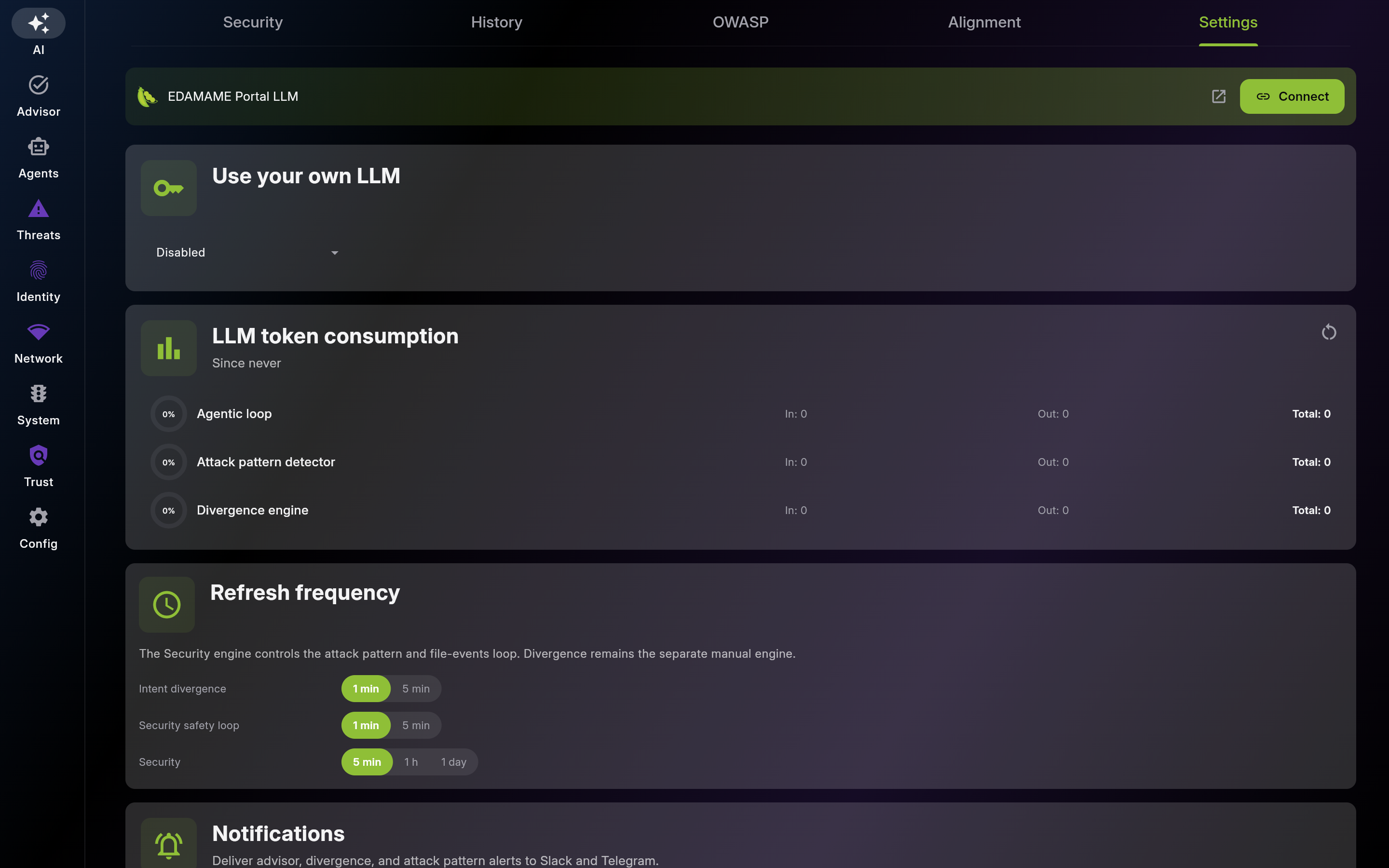Screen dimensions: 1389x868
Task: Click Since never subtitle
Action: pyautogui.click(x=247, y=364)
